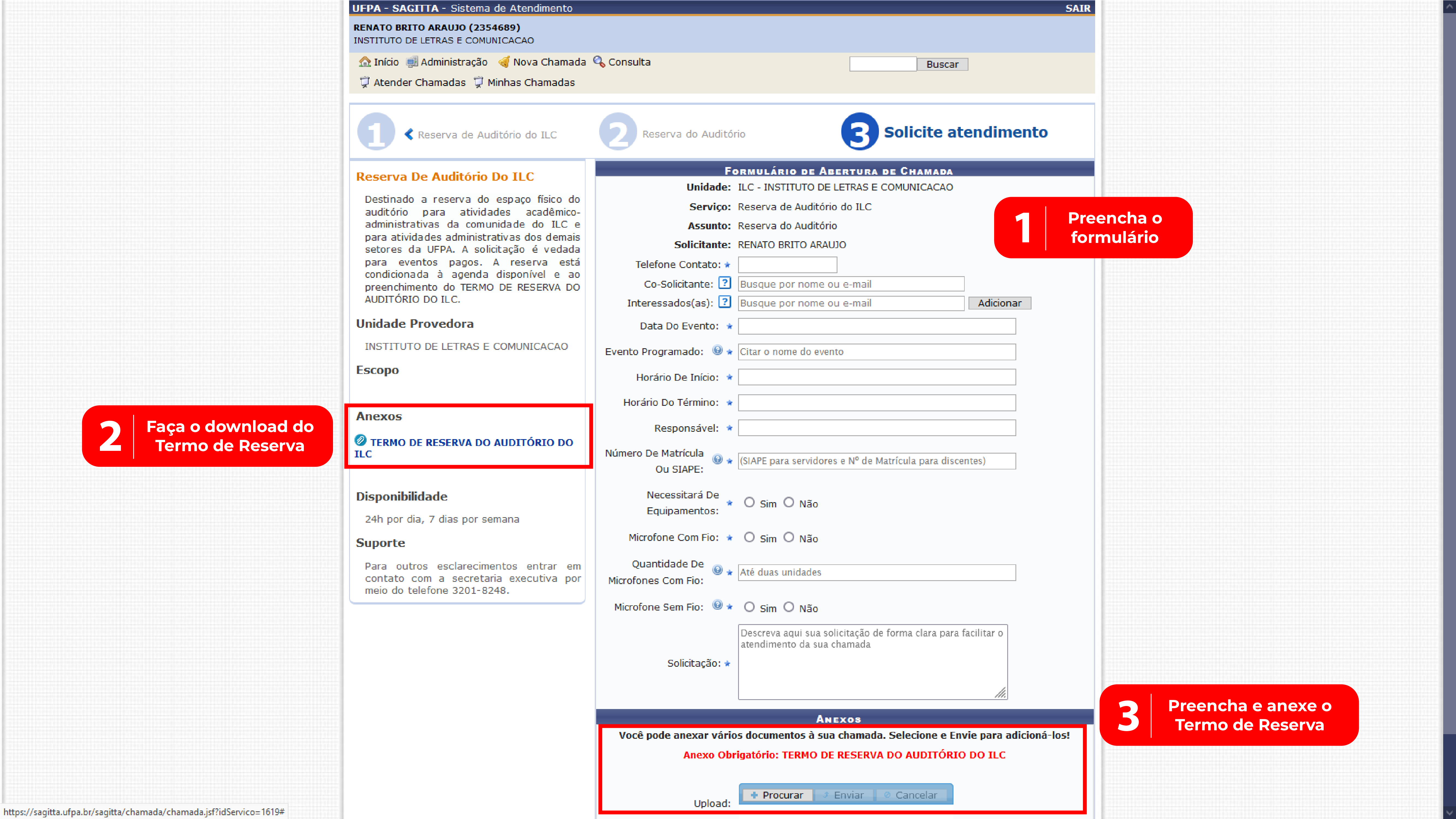Click the Evento Programado help icon

pyautogui.click(x=717, y=350)
